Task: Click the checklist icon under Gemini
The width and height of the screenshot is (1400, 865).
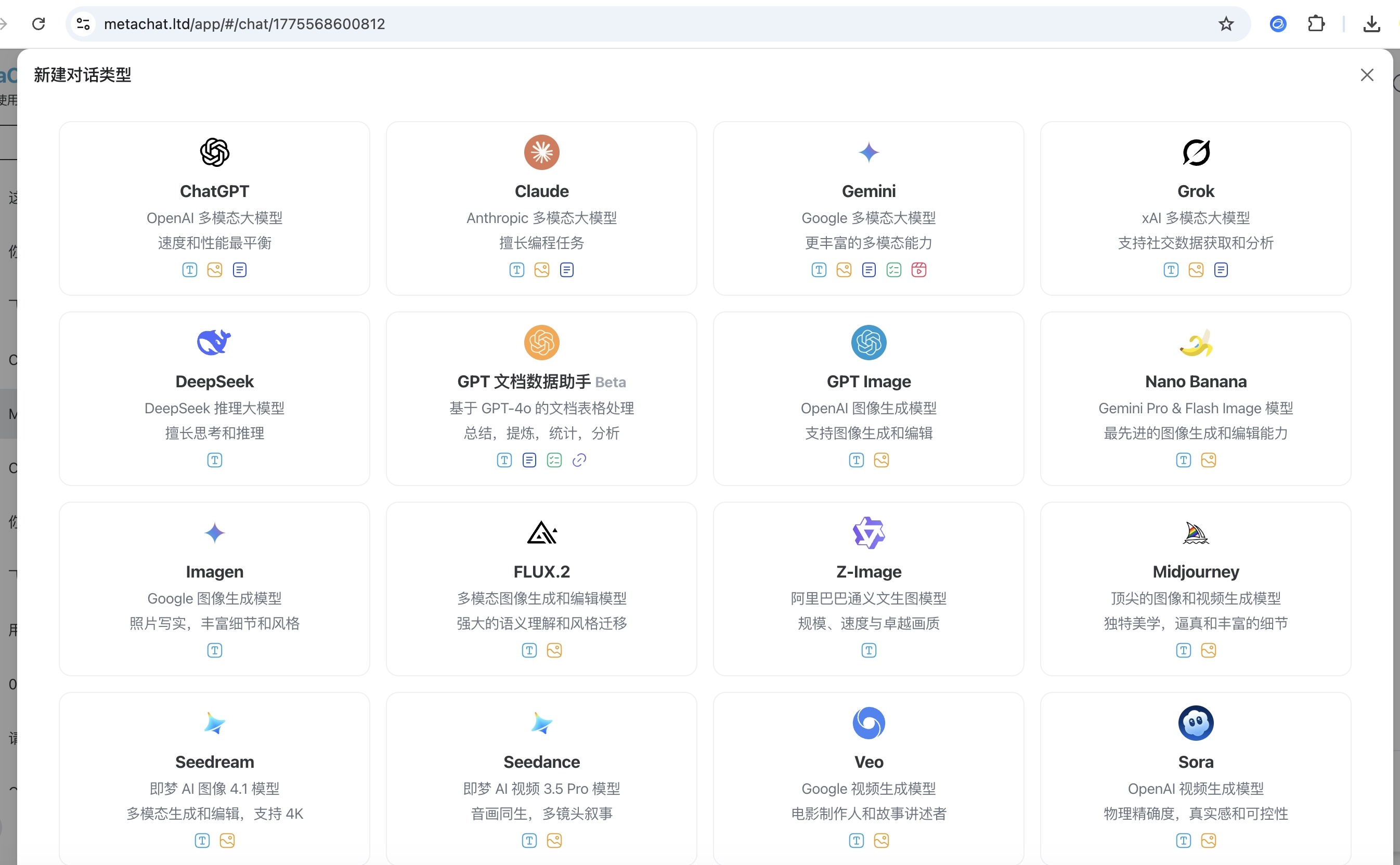Action: click(893, 269)
